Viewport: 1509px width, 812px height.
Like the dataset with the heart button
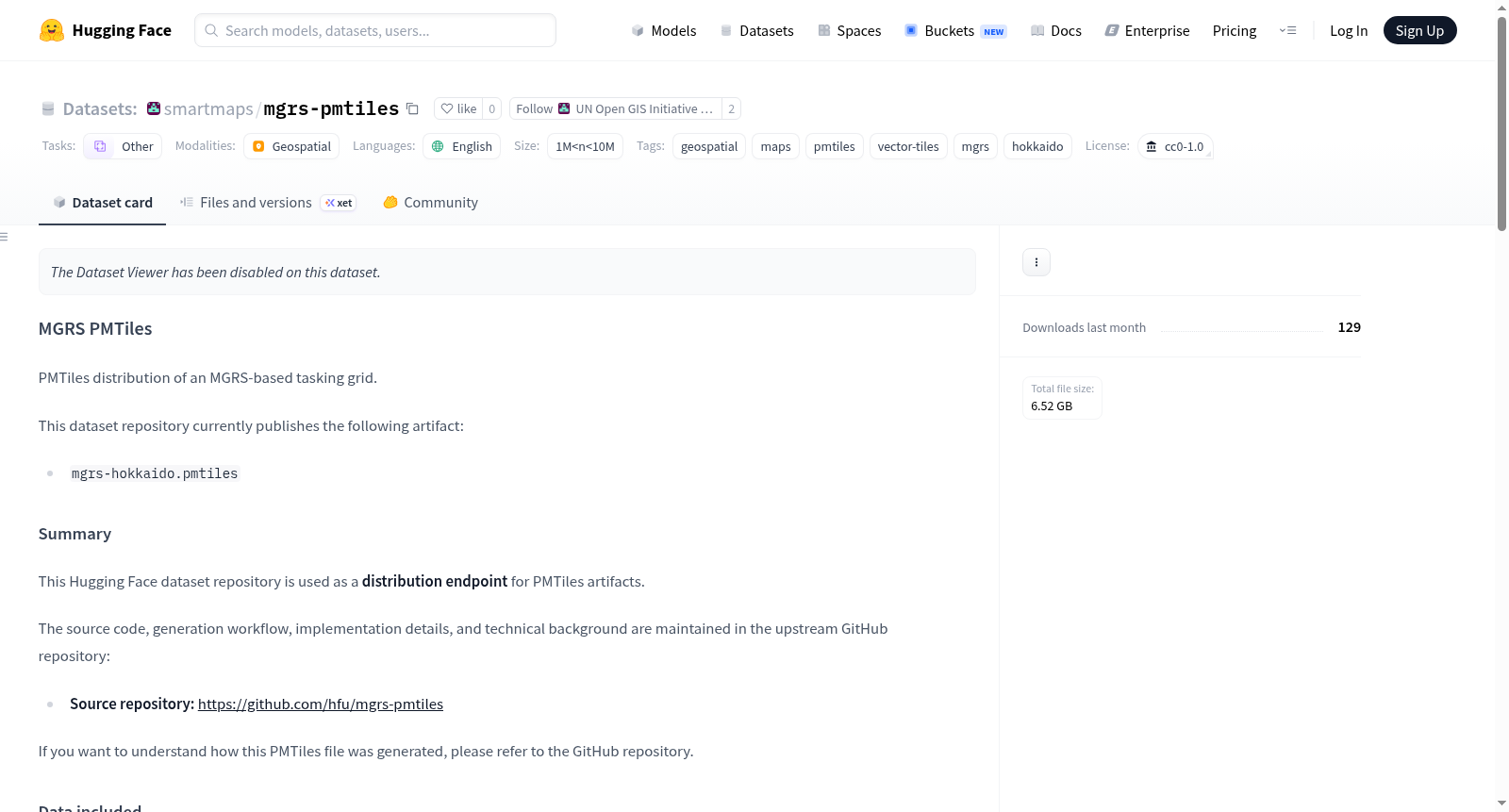pos(458,108)
